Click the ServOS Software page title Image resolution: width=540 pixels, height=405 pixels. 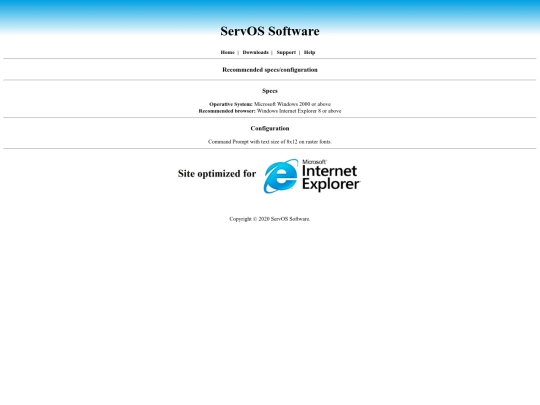(270, 31)
